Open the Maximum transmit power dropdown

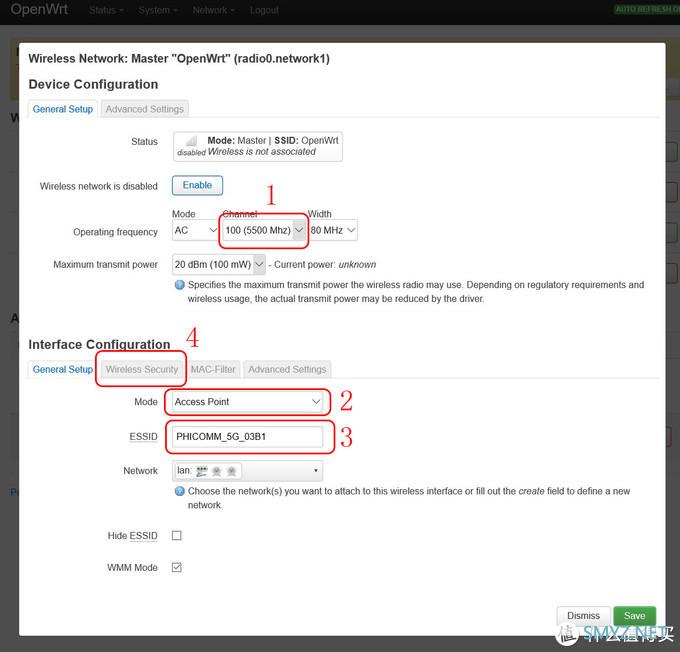point(219,265)
